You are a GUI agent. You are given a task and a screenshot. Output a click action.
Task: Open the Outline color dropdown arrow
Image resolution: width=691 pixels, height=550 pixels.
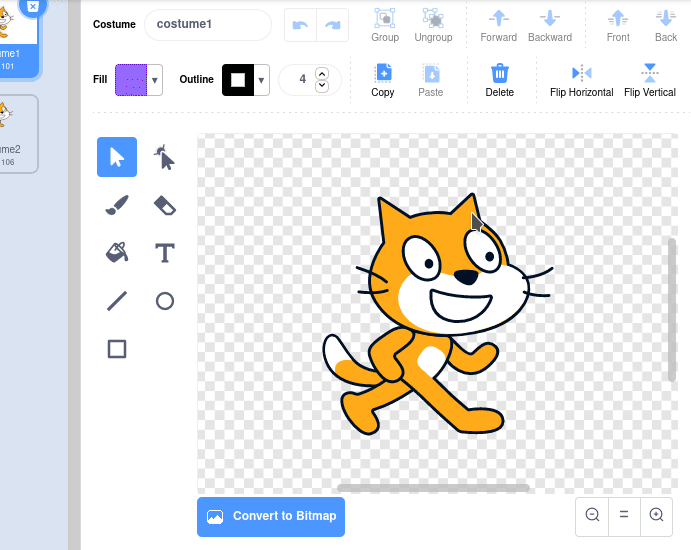[x=261, y=80]
